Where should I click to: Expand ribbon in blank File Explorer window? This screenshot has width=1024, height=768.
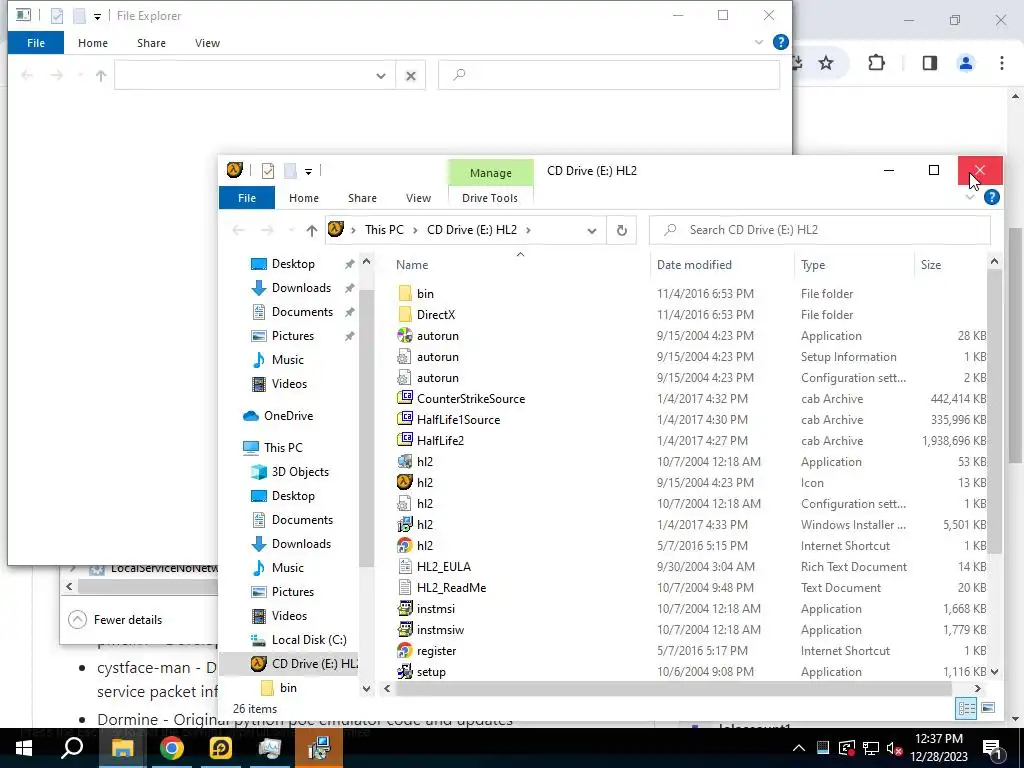(x=758, y=42)
